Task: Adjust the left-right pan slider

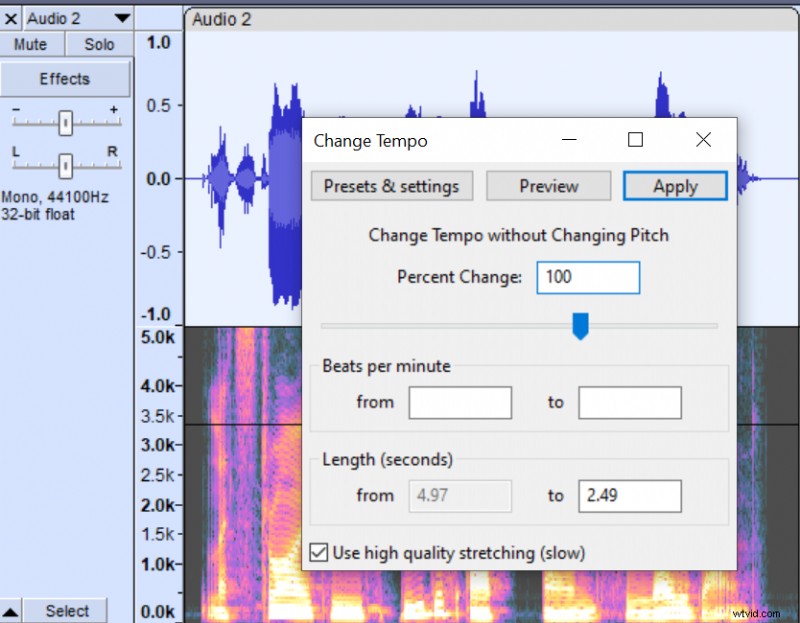Action: coord(64,166)
